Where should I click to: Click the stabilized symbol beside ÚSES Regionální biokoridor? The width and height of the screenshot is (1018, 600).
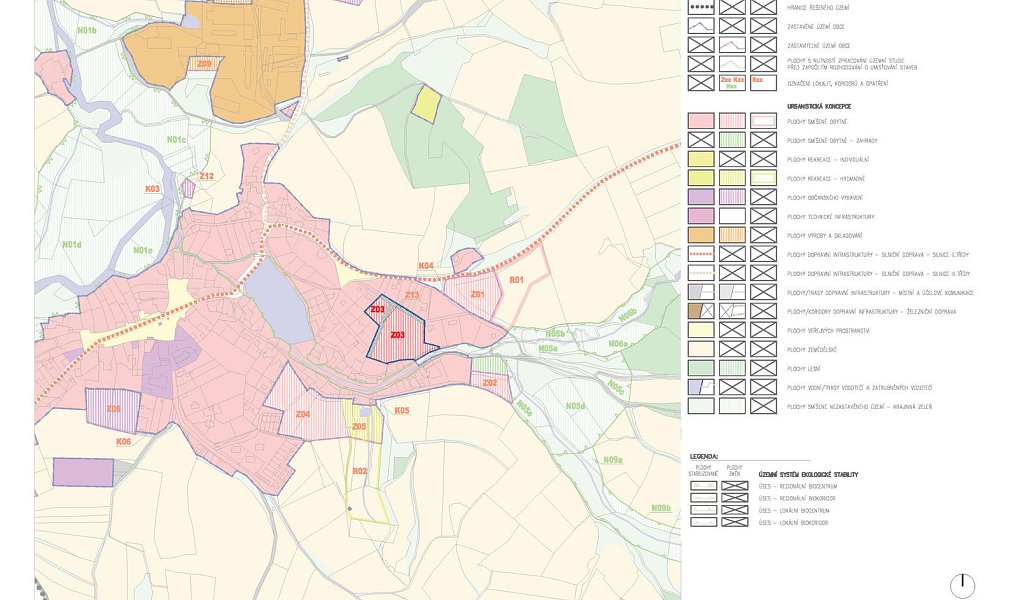703,498
